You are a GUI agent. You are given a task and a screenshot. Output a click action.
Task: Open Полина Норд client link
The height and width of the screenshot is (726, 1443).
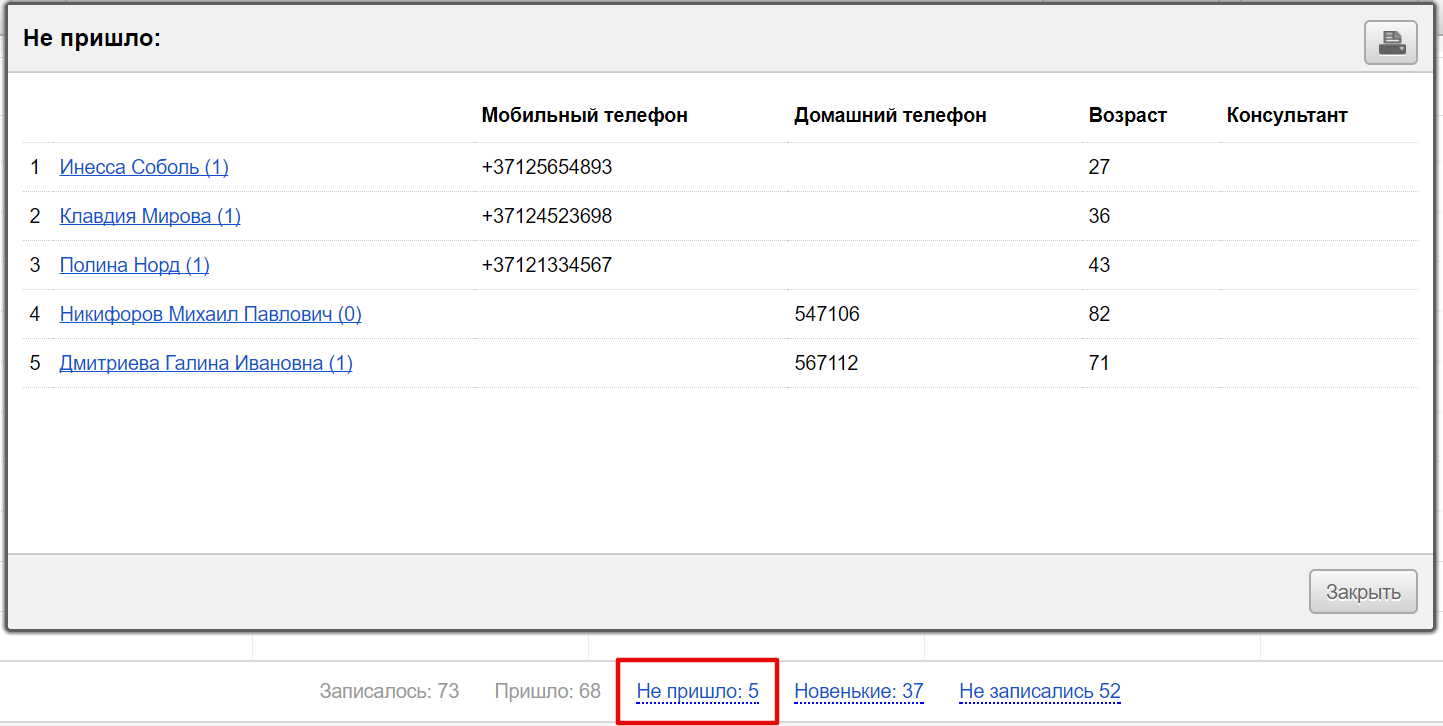pyautogui.click(x=134, y=265)
